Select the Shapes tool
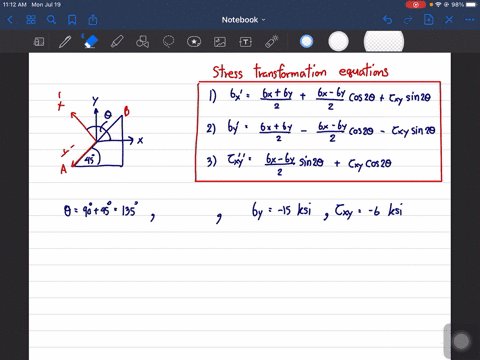Image resolution: width=480 pixels, height=360 pixels. (x=143, y=42)
